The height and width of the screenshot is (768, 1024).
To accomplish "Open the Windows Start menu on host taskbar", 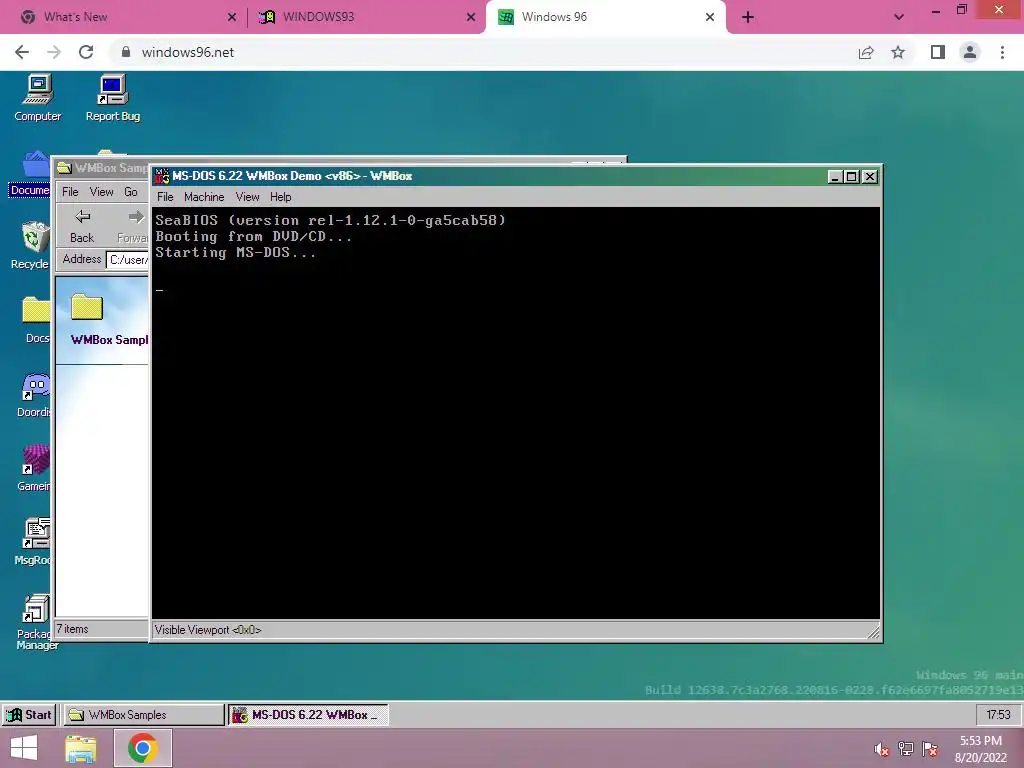I will [24, 748].
